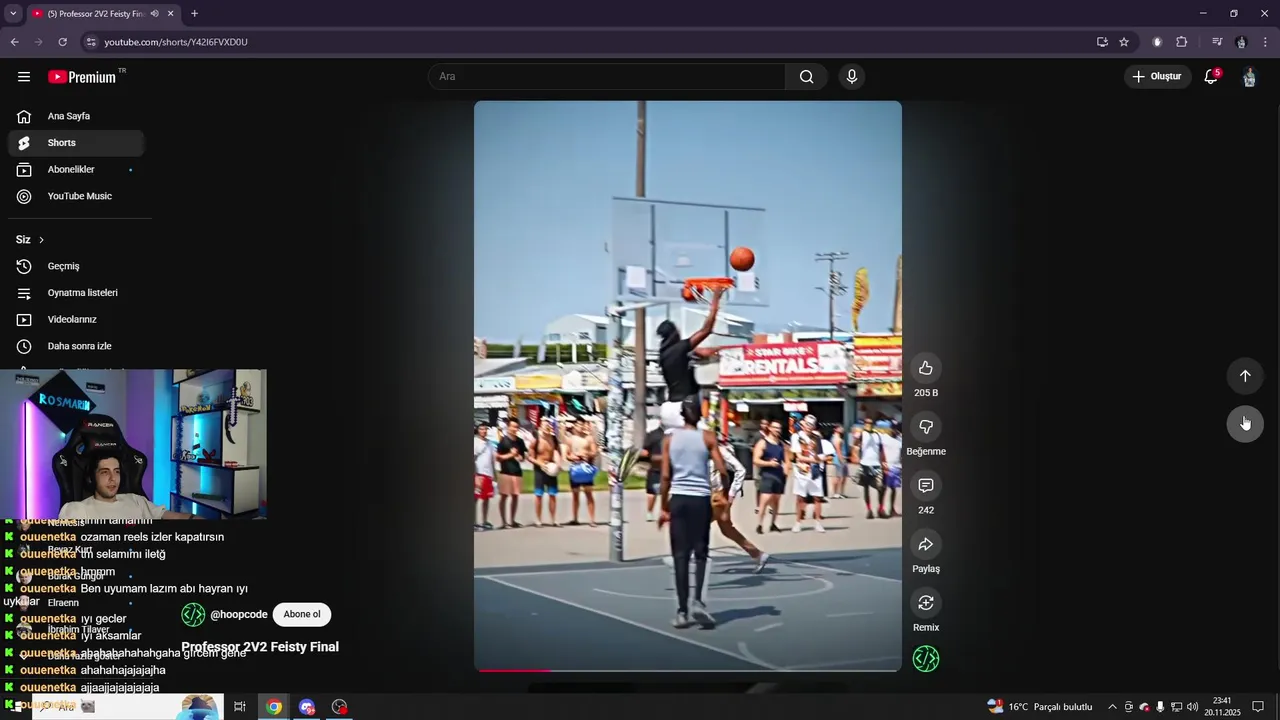Bookmark this page with the star icon
Image resolution: width=1280 pixels, height=720 pixels.
tap(1124, 42)
